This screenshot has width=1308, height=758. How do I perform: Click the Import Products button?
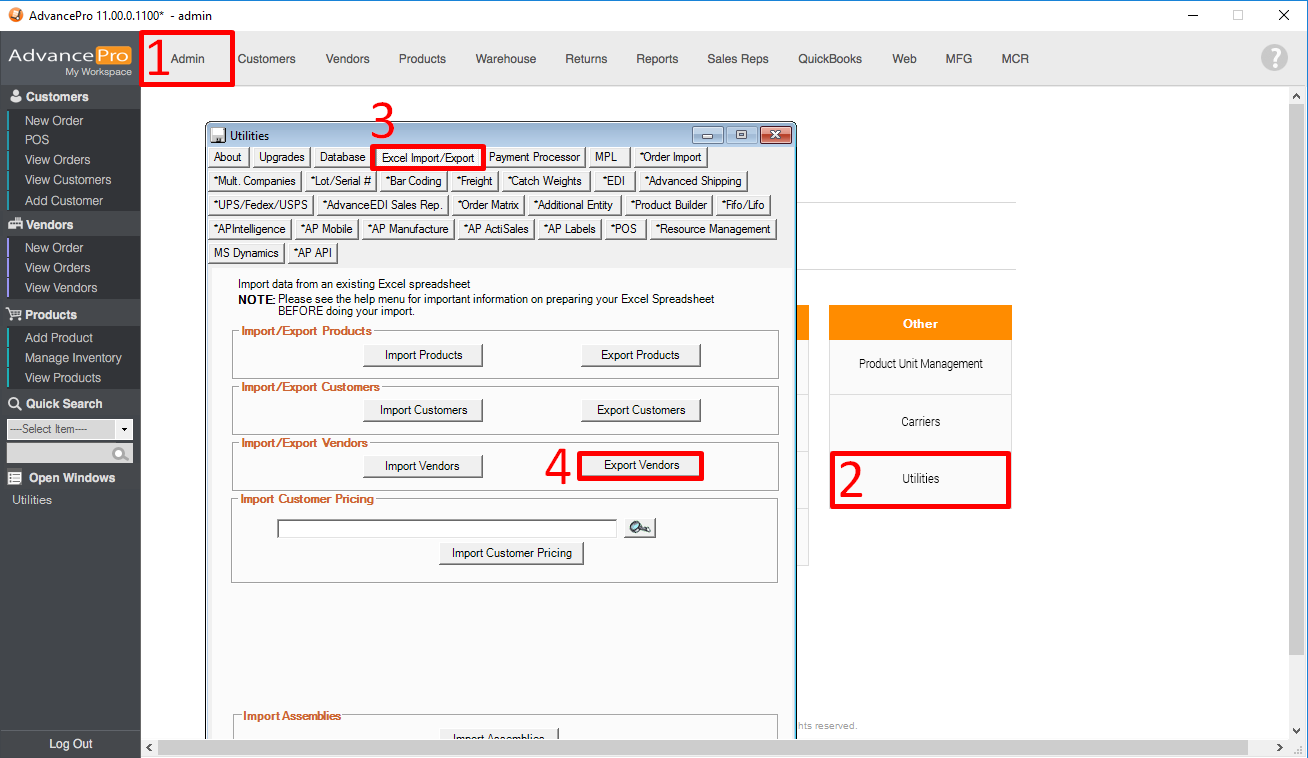click(x=424, y=355)
